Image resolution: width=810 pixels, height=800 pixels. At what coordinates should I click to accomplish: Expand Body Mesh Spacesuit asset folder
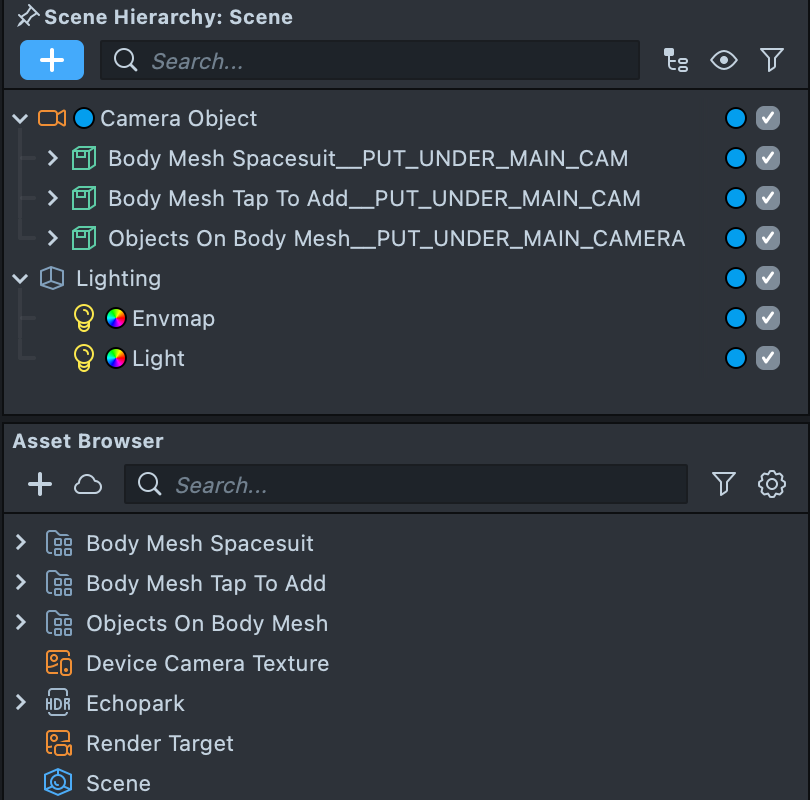(x=20, y=543)
